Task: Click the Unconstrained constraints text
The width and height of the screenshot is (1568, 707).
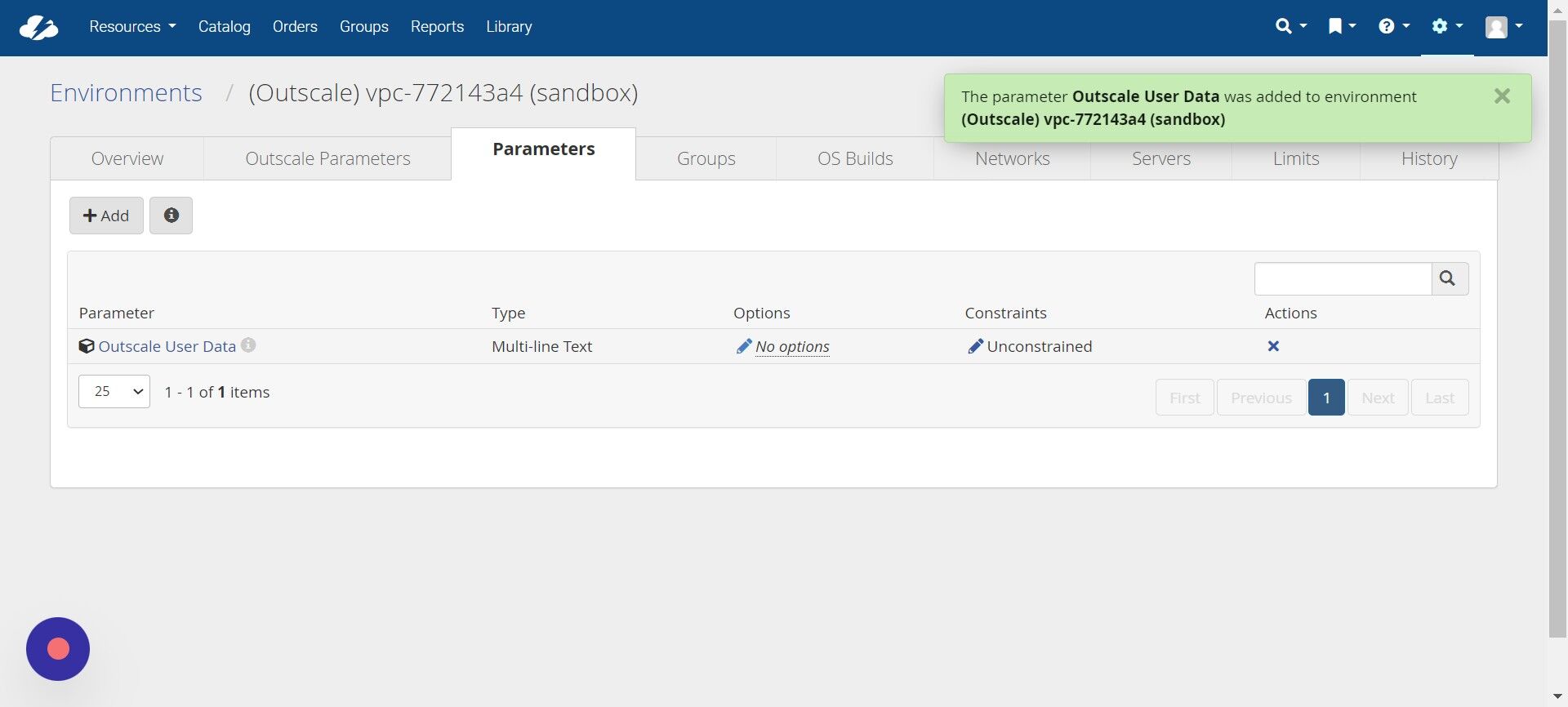Action: [x=1040, y=346]
